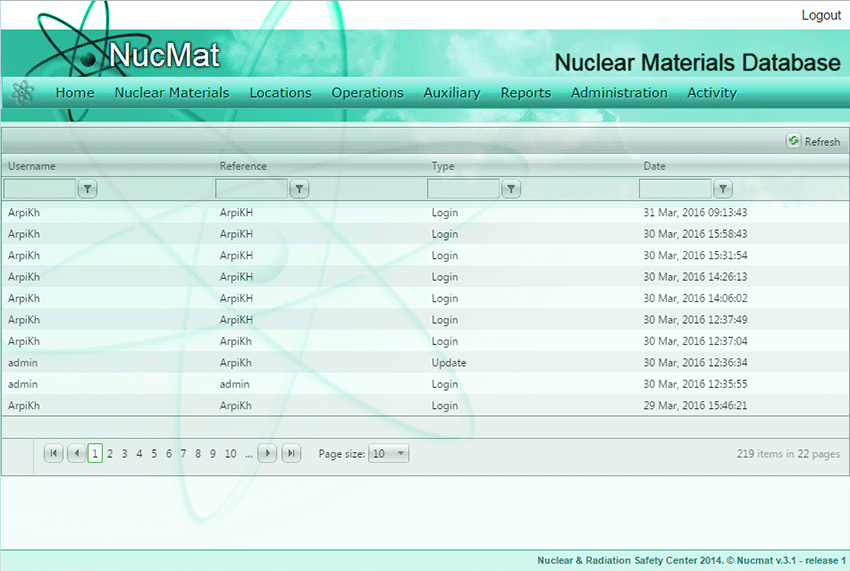
Task: Open the Date column filter icon
Action: point(723,189)
